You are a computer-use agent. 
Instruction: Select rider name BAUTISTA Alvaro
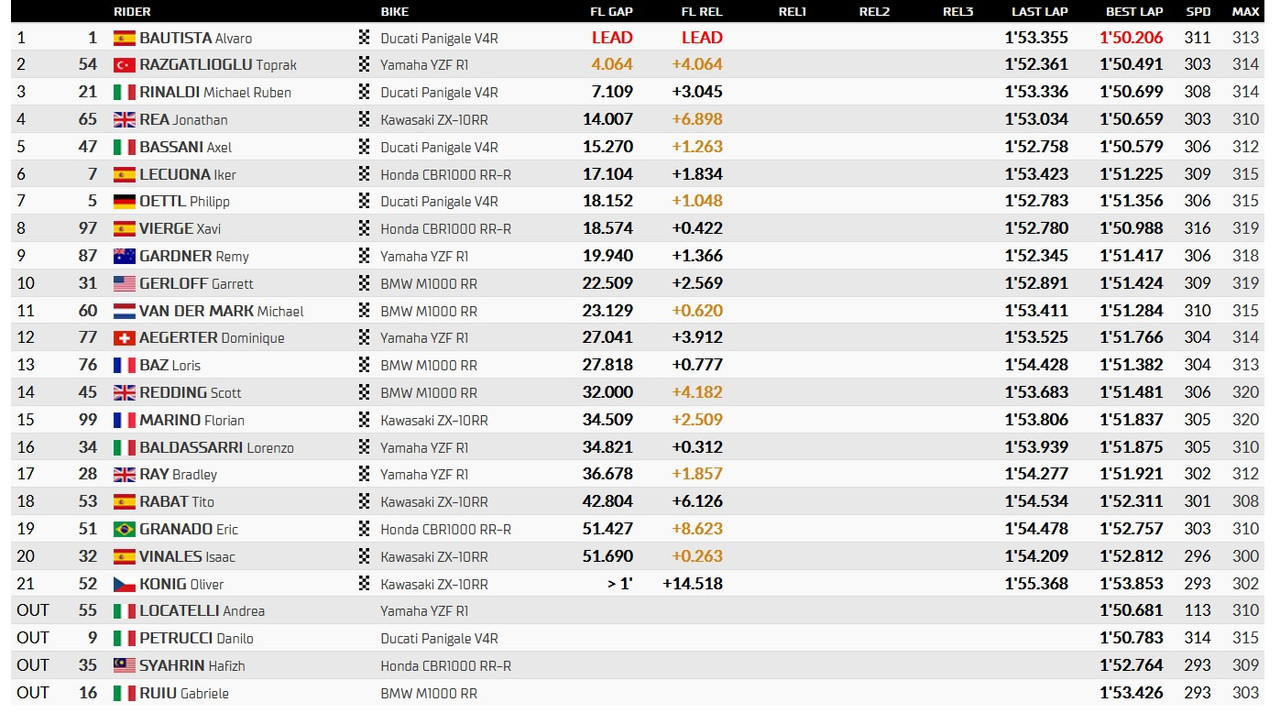196,38
